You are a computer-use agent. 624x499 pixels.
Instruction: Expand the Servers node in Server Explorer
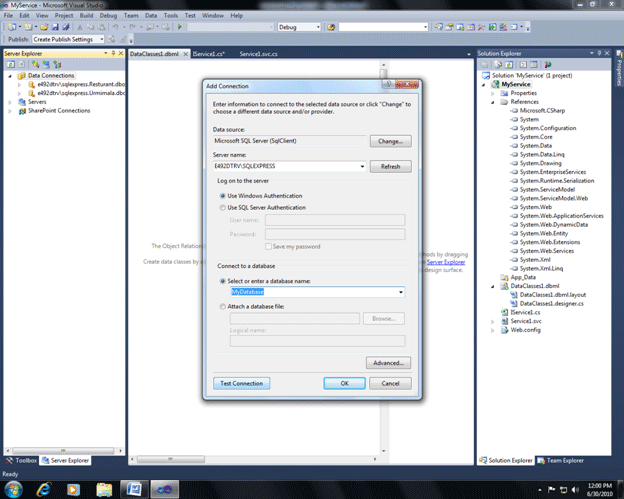point(10,102)
